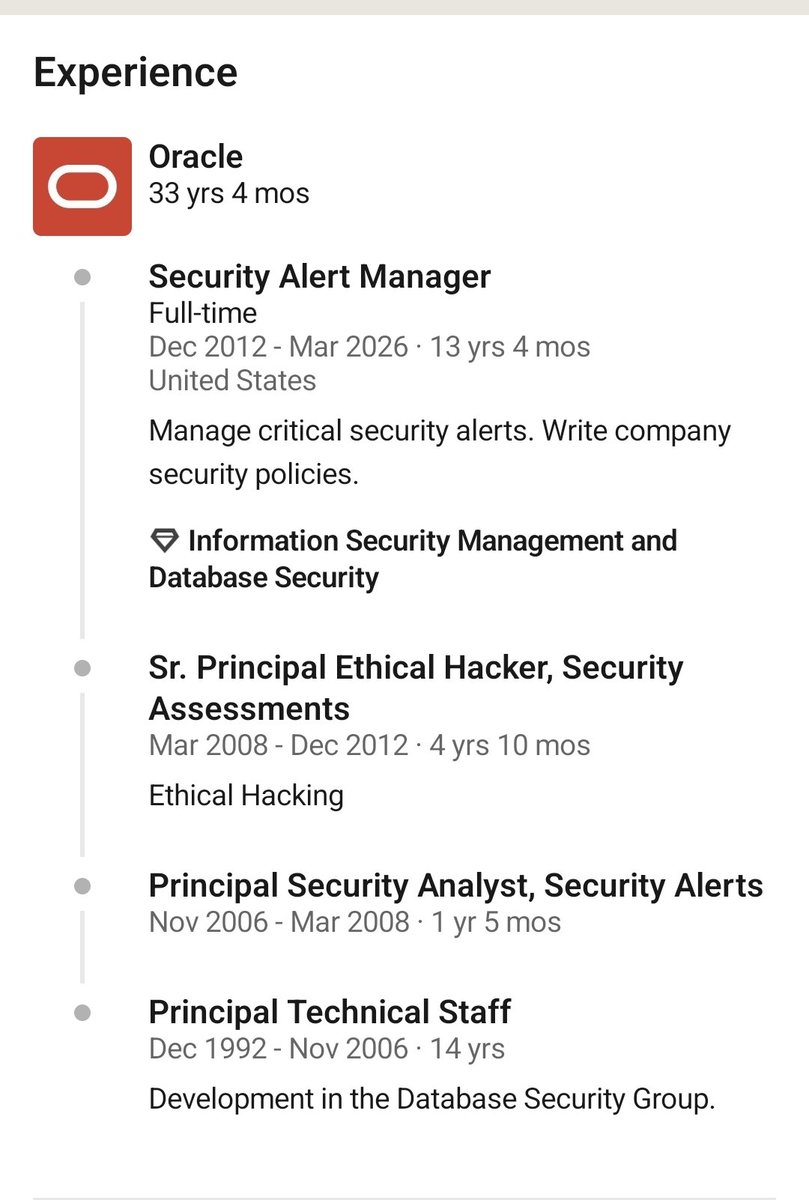Select the Principal Technical Staff timeline bullet
The width and height of the screenshot is (809, 1200).
pyautogui.click(x=83, y=1012)
